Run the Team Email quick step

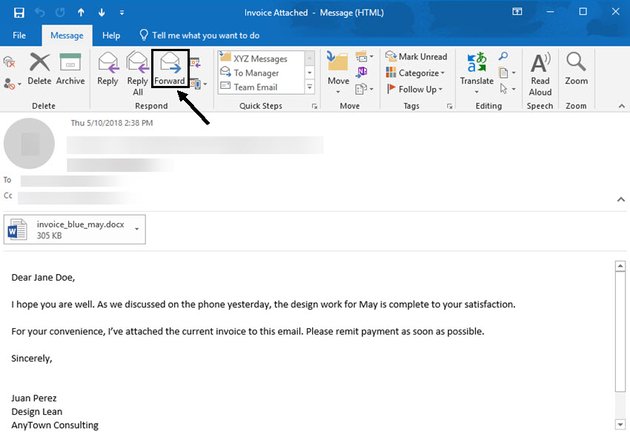point(256,87)
